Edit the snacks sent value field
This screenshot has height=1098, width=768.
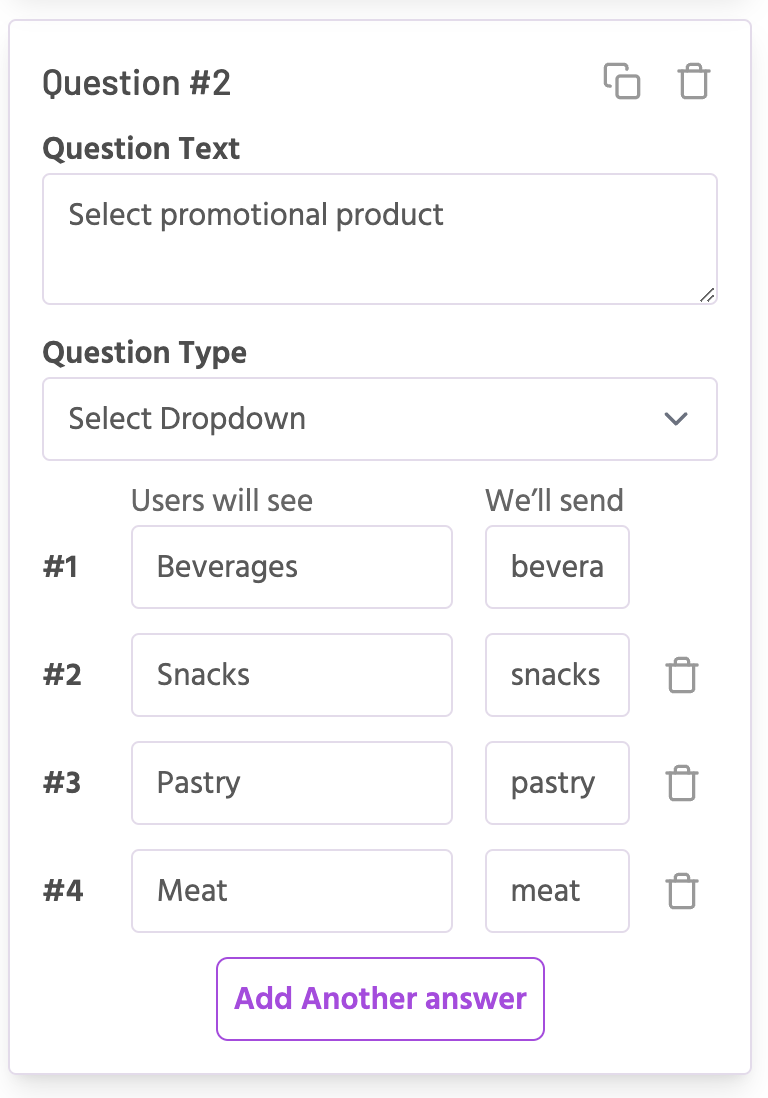(x=557, y=675)
